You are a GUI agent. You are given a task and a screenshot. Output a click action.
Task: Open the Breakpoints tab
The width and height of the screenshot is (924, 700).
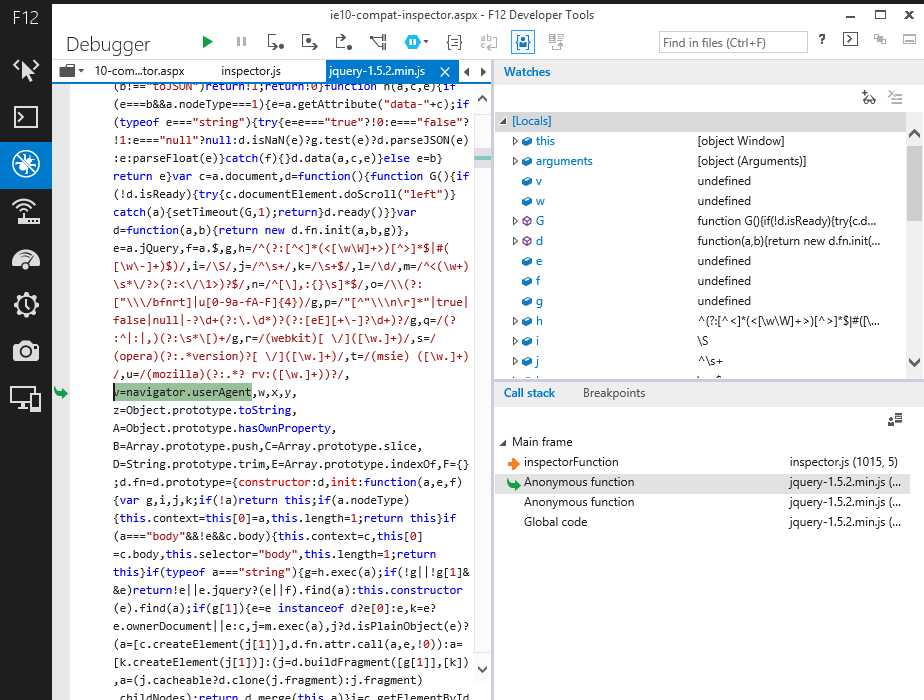pyautogui.click(x=613, y=393)
